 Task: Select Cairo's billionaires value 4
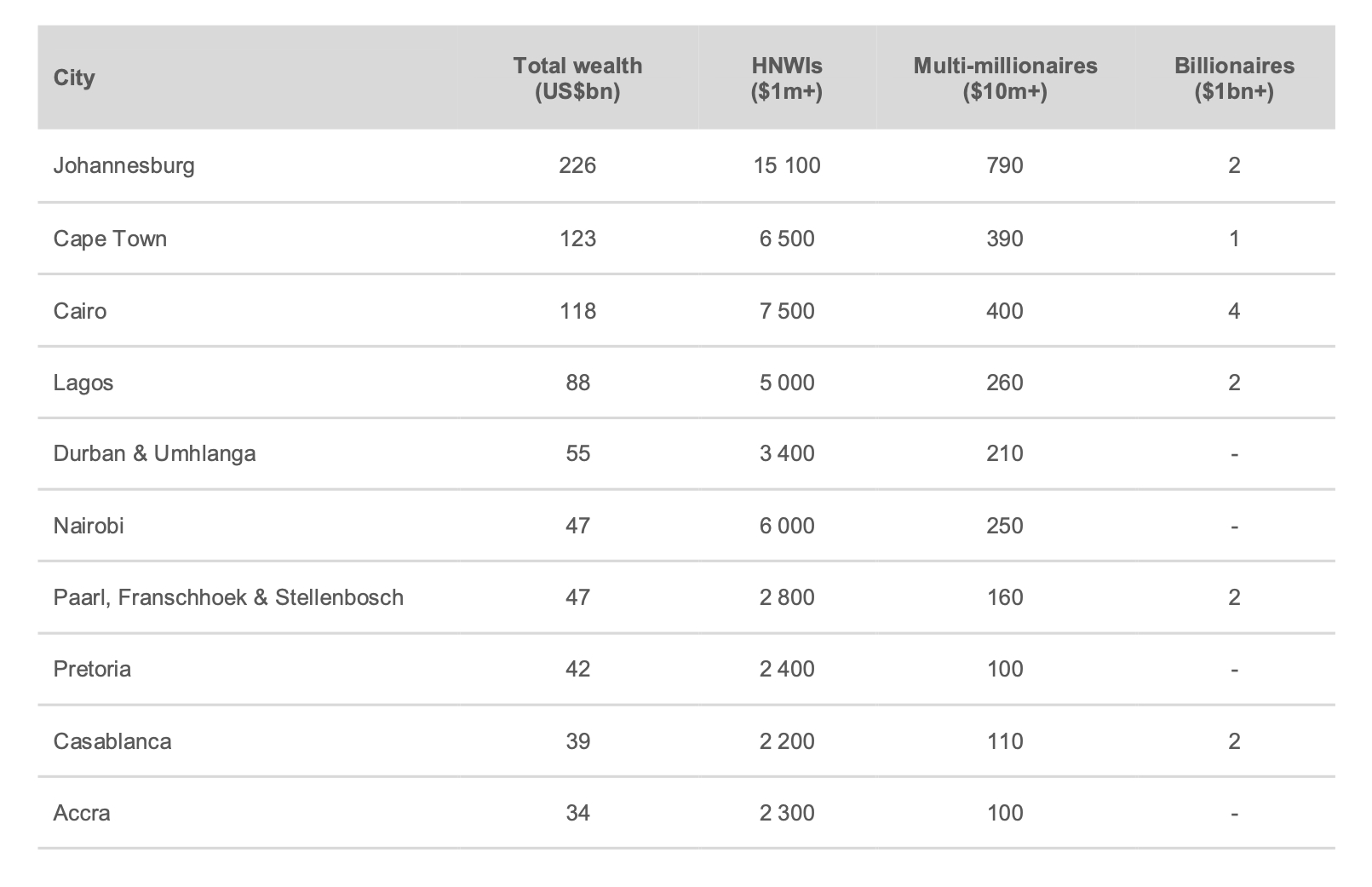[x=1234, y=310]
